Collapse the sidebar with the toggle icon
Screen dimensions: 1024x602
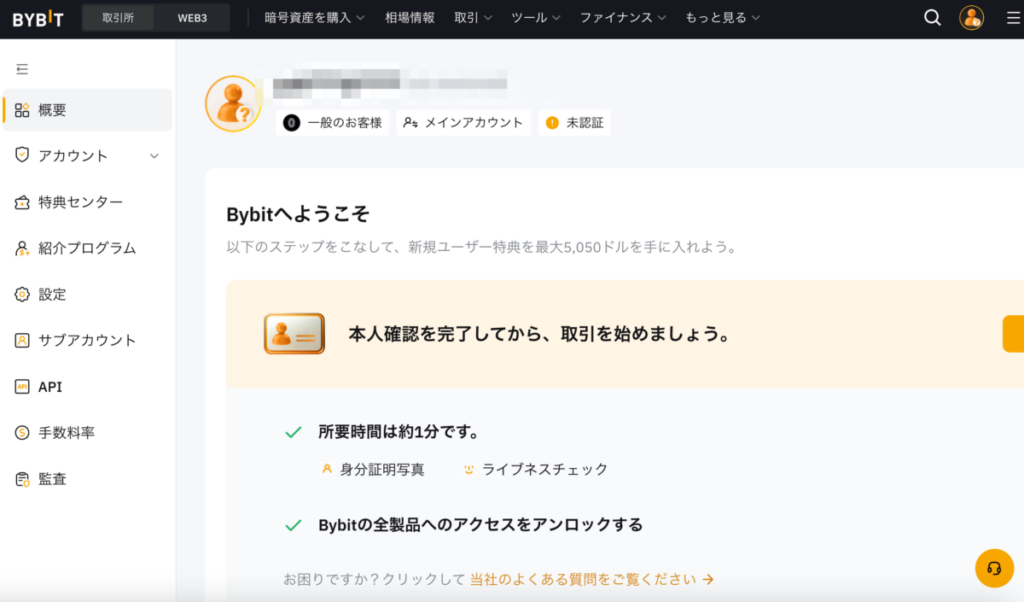22,69
